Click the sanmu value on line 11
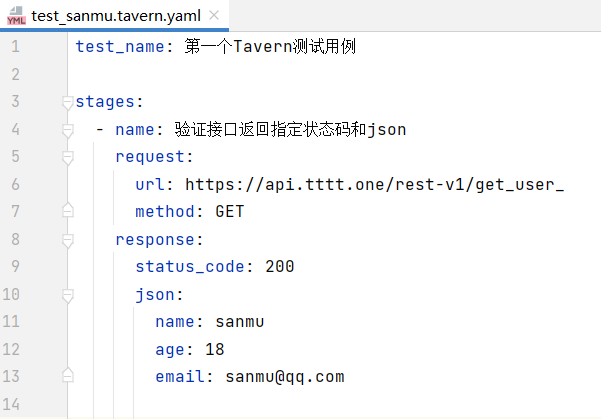This screenshot has height=419, width=601. [240, 322]
